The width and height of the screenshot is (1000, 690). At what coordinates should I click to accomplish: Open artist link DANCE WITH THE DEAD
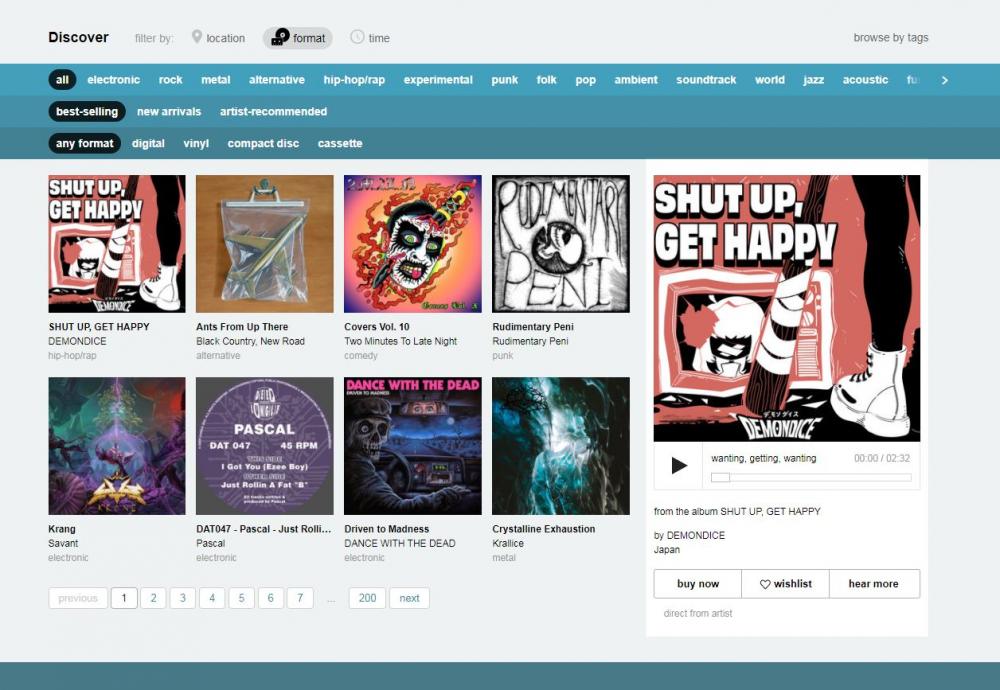[400, 543]
